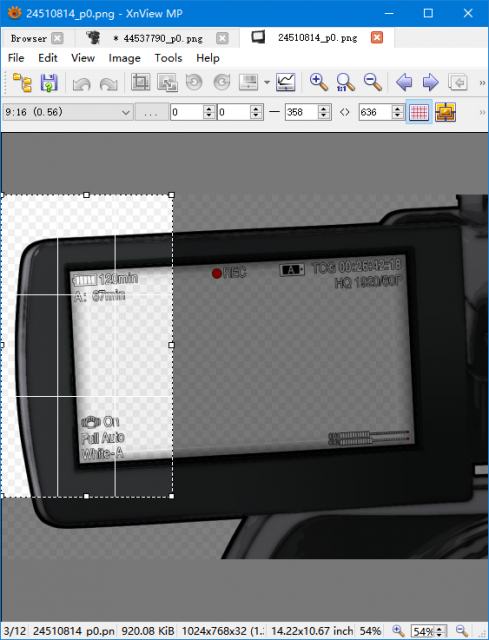
Task: Click the selection Y position field
Action: (x=234, y=112)
